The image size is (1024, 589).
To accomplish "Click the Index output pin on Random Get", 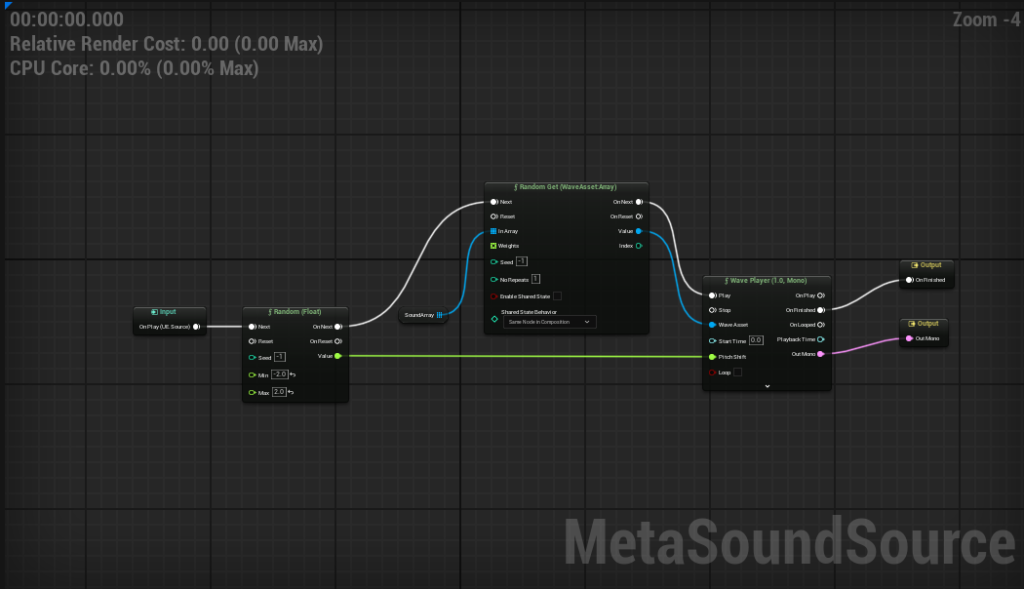I will coord(639,245).
